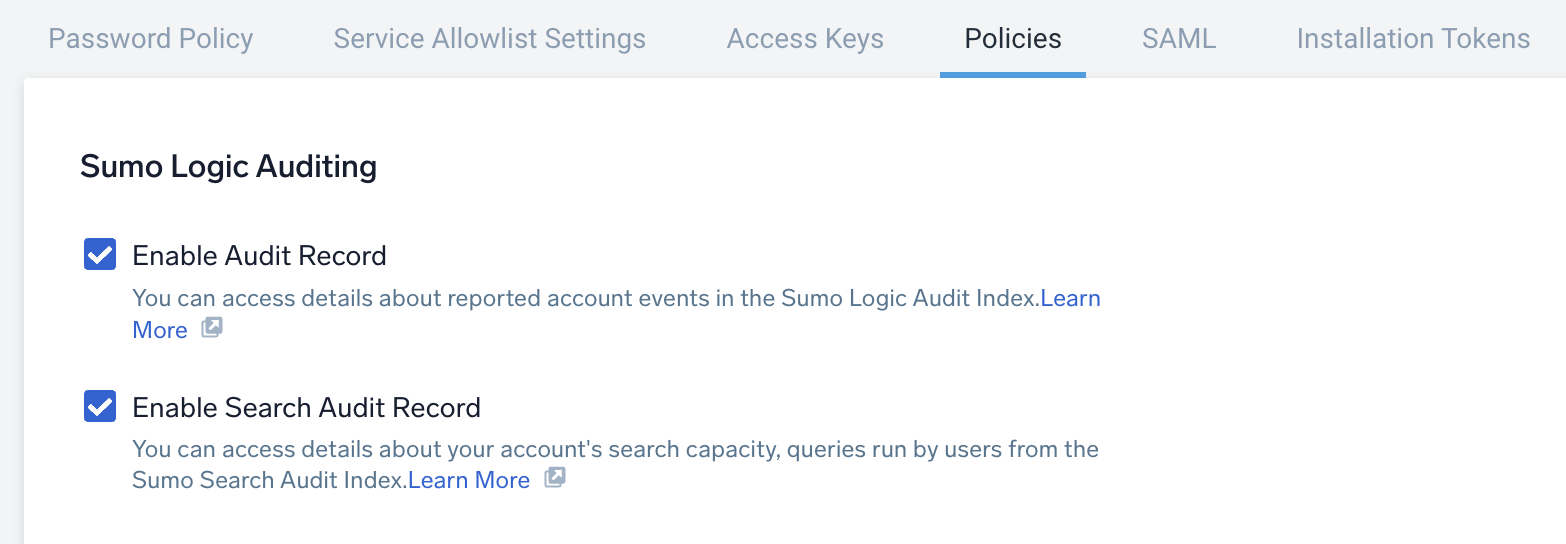Click the Sumo Logic Auditing heading
This screenshot has width=1566, height=544.
click(x=228, y=166)
